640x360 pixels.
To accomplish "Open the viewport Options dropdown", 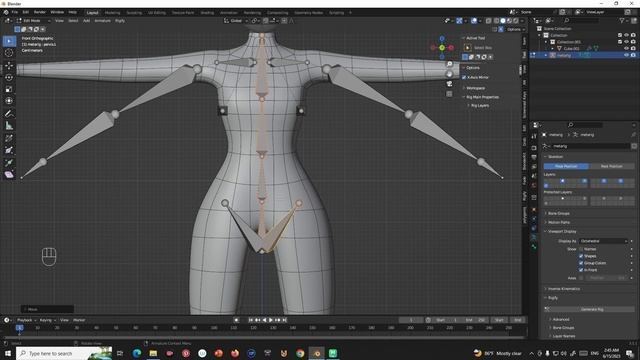I will (x=516, y=29).
